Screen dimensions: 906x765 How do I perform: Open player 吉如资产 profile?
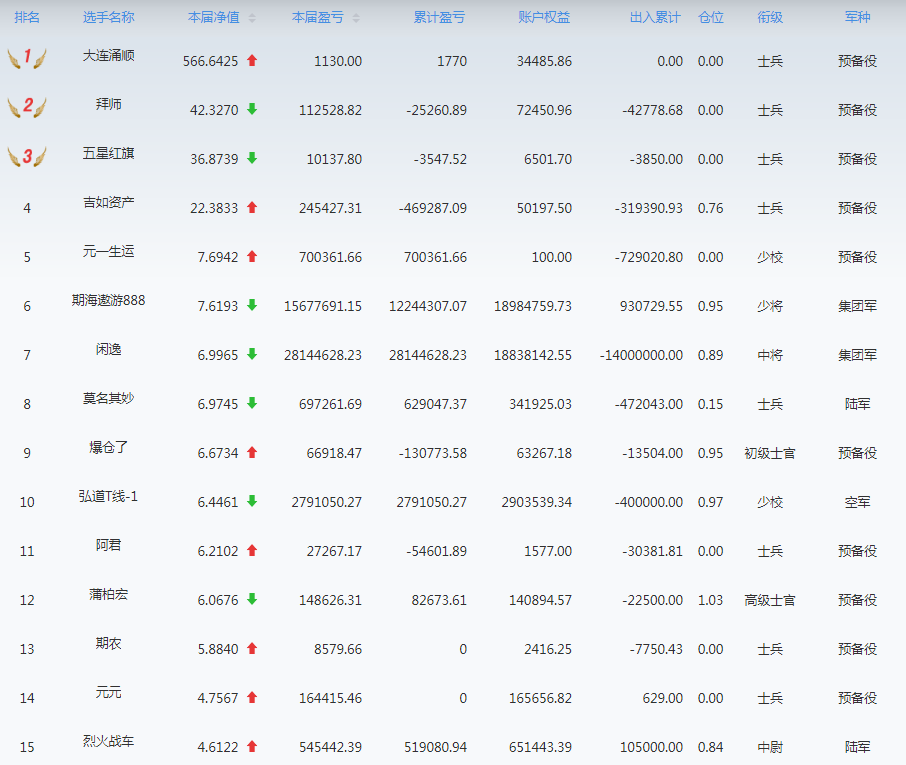click(109, 202)
